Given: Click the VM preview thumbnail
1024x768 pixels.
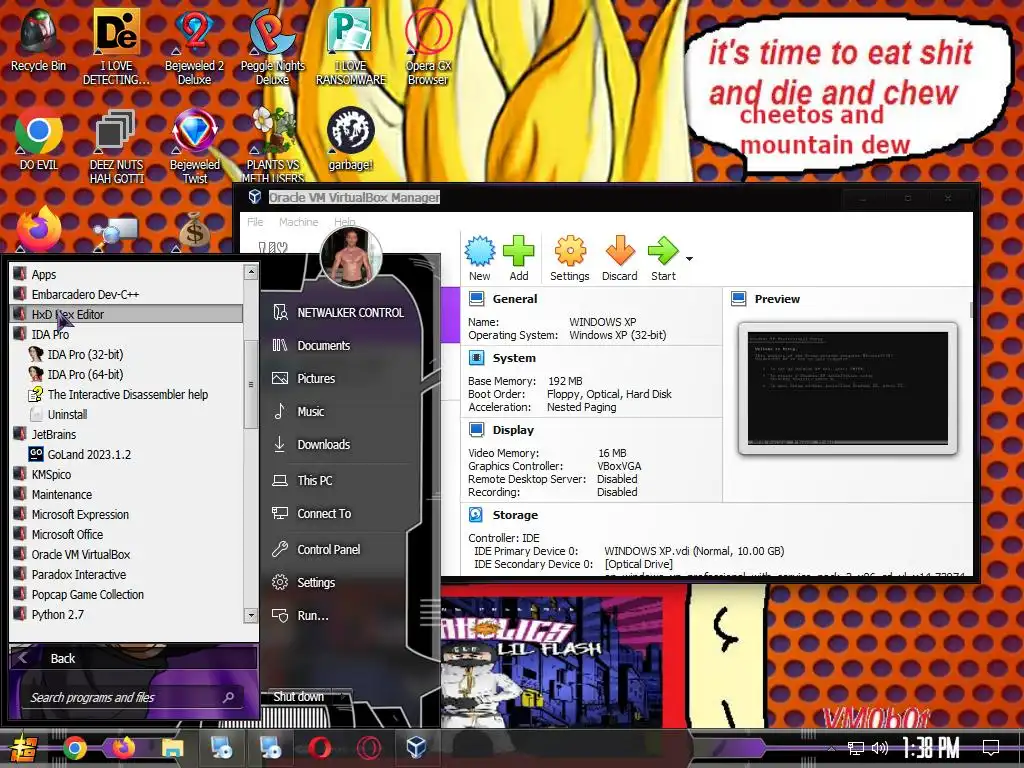Looking at the screenshot, I should [848, 388].
